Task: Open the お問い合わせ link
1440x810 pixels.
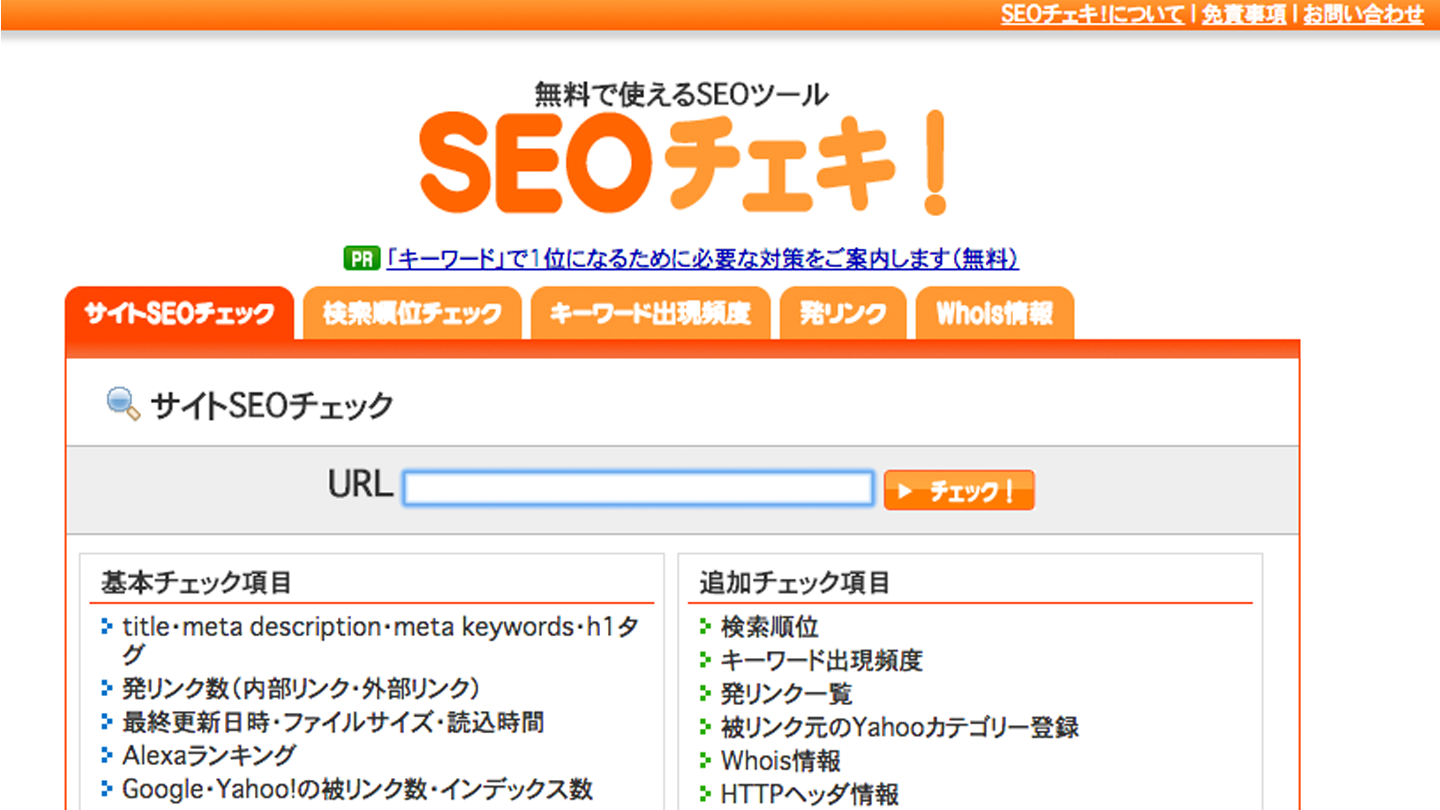Action: click(1363, 14)
